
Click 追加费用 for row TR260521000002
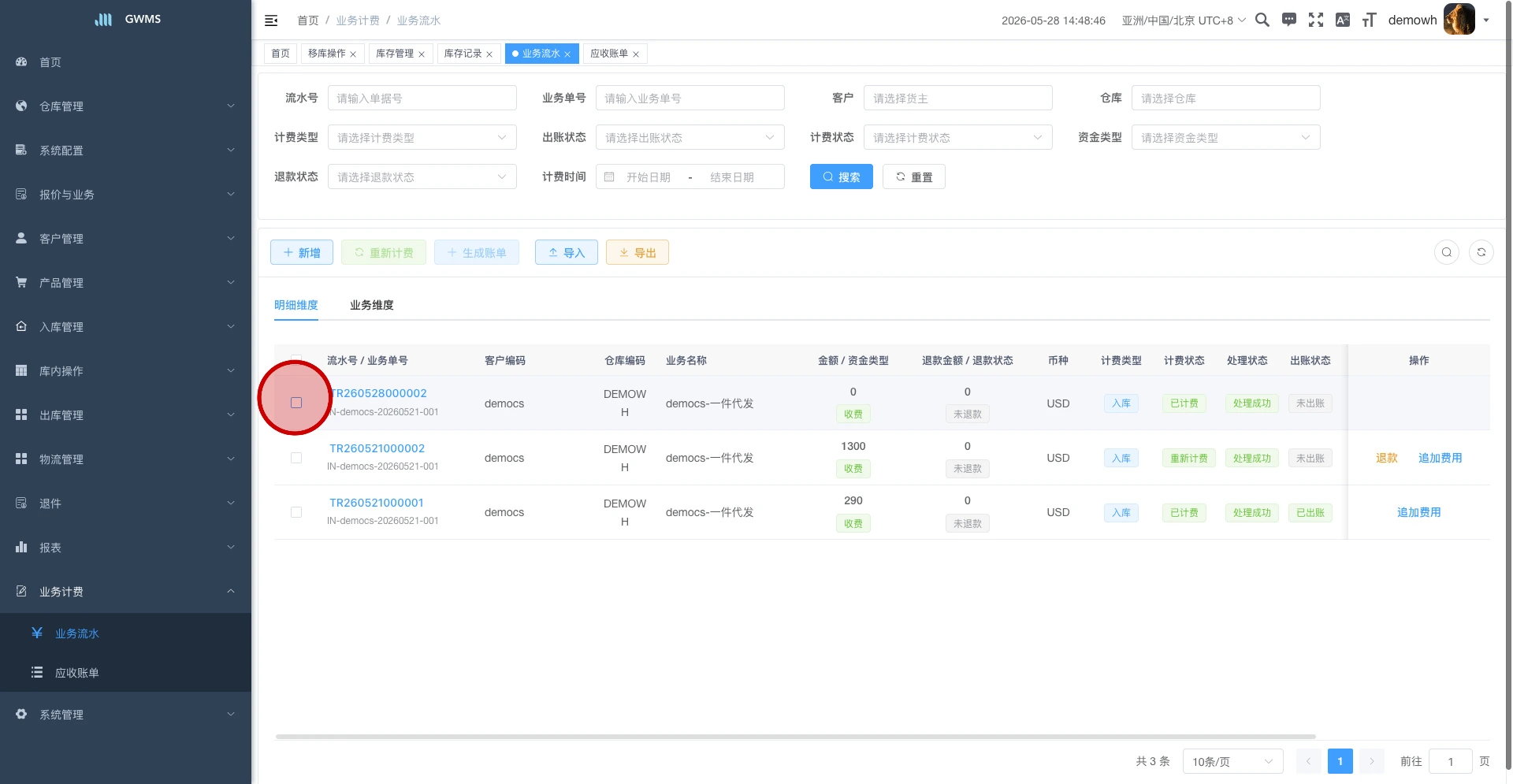[x=1441, y=458]
